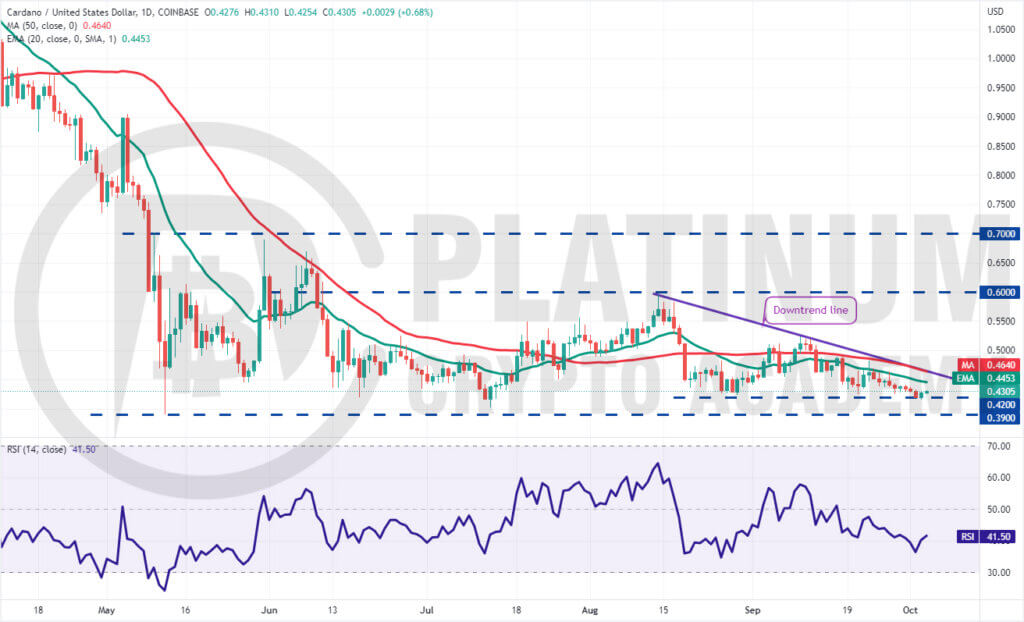1024x622 pixels.
Task: Click the blue 0.3900 level price tag
Action: [x=1000, y=418]
